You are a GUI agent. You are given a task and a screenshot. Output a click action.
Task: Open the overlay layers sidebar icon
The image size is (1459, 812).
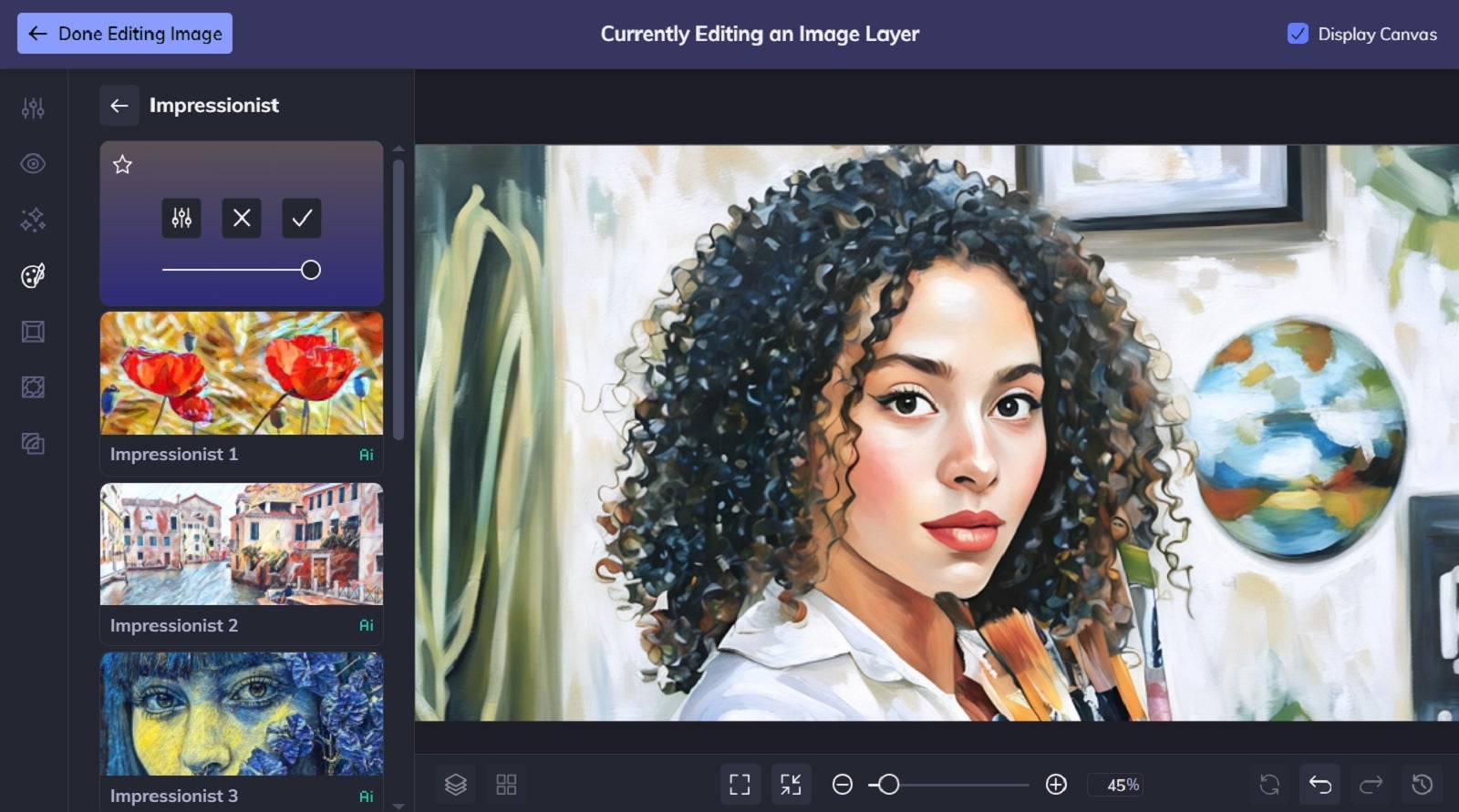coord(33,444)
